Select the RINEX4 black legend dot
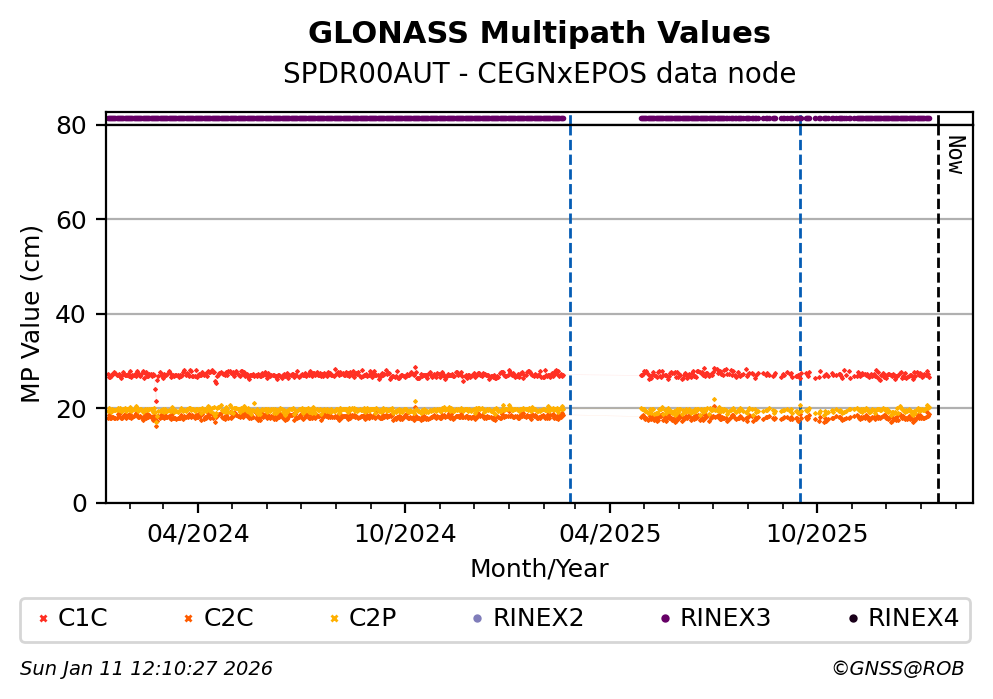The height and width of the screenshot is (699, 993). tap(853, 619)
